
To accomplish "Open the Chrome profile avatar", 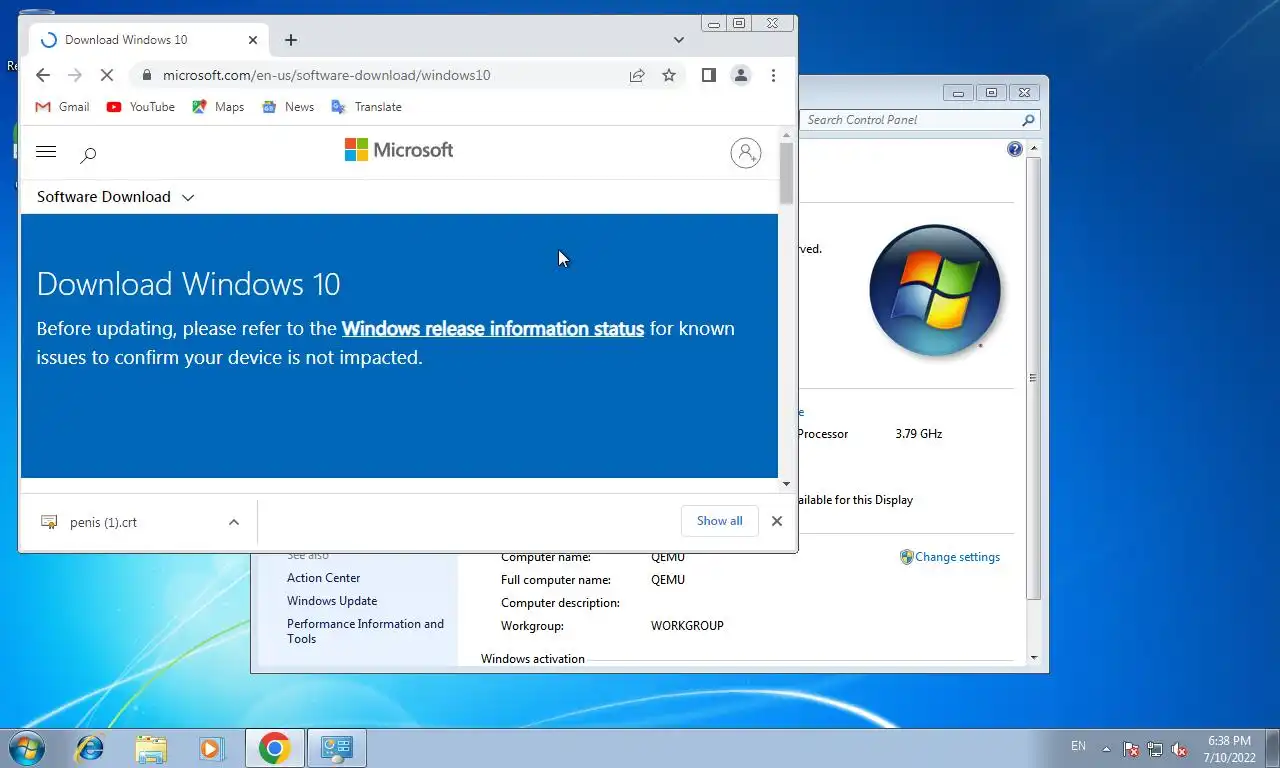I will click(741, 75).
